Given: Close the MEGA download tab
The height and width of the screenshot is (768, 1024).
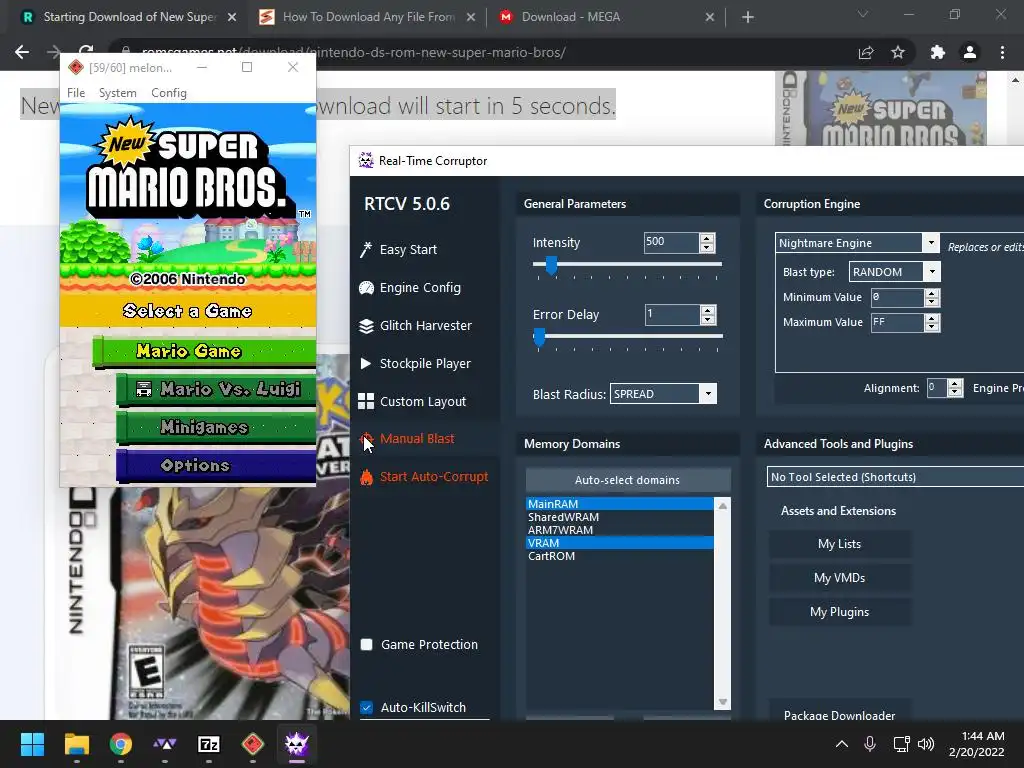Looking at the screenshot, I should (x=710, y=18).
